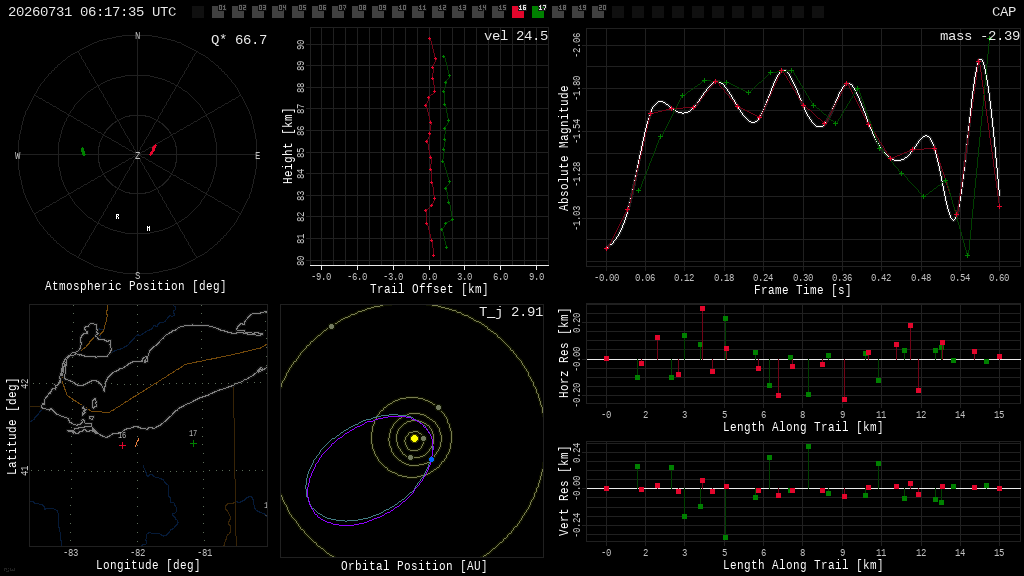Click the vel 24.5 readout
This screenshot has width=1024, height=576.
[516, 36]
